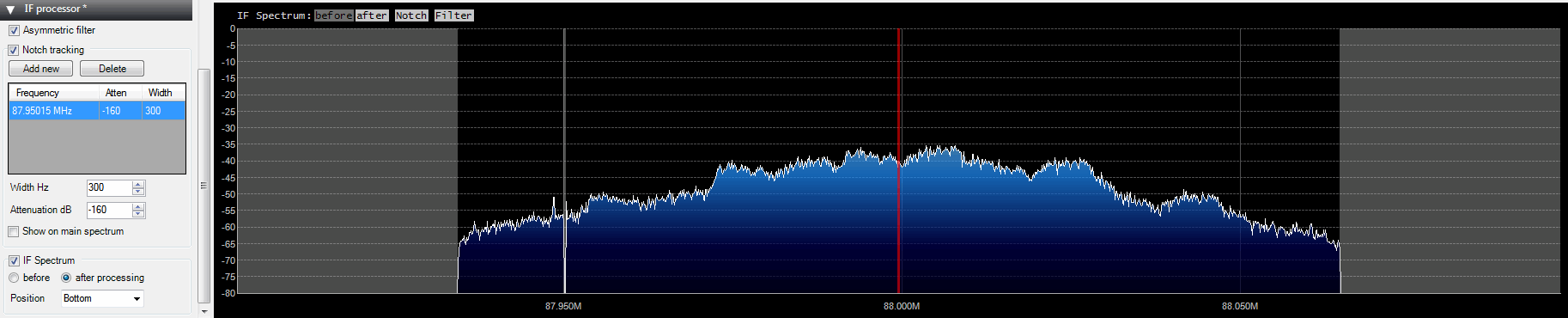Enable Show on main spectrum
This screenshot has width=1568, height=318.
[14, 231]
